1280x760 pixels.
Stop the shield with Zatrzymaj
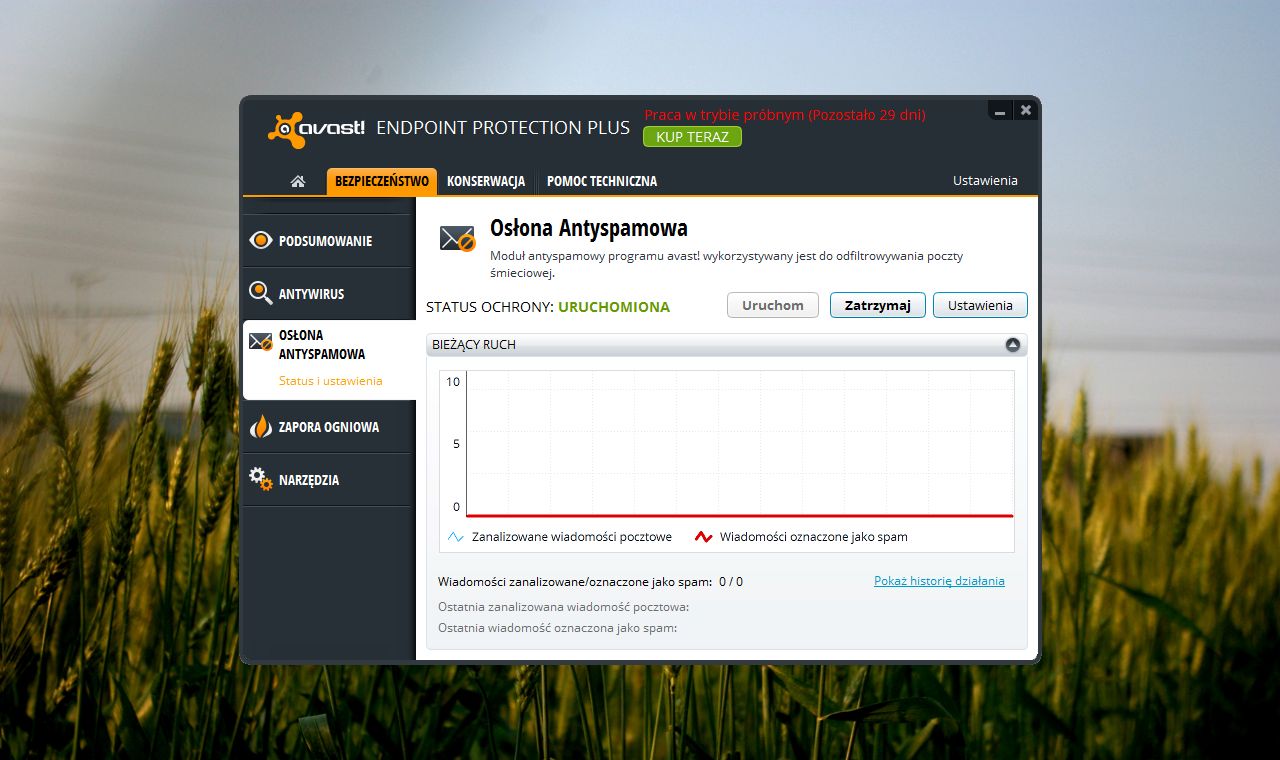pyautogui.click(x=878, y=305)
